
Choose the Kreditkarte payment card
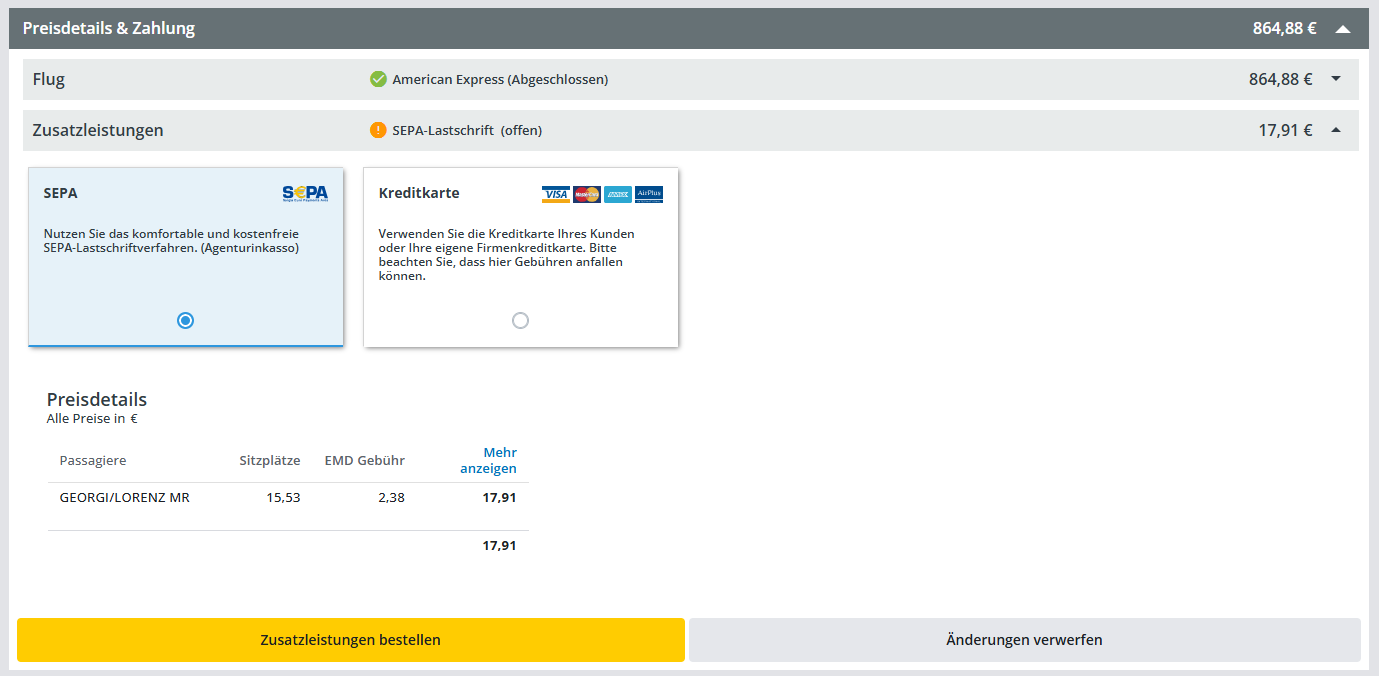point(520,255)
